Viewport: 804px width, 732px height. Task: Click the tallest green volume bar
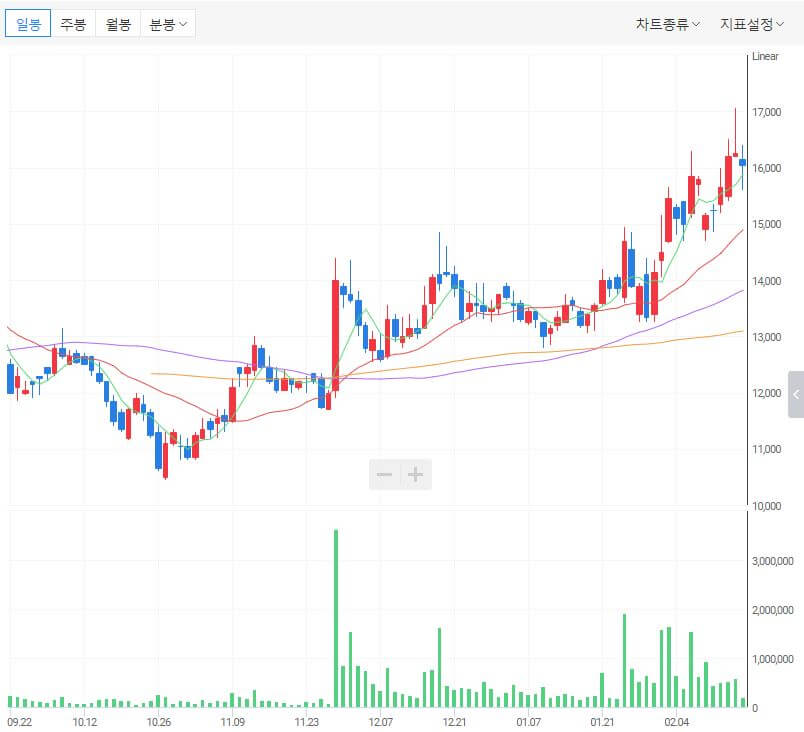(336, 619)
